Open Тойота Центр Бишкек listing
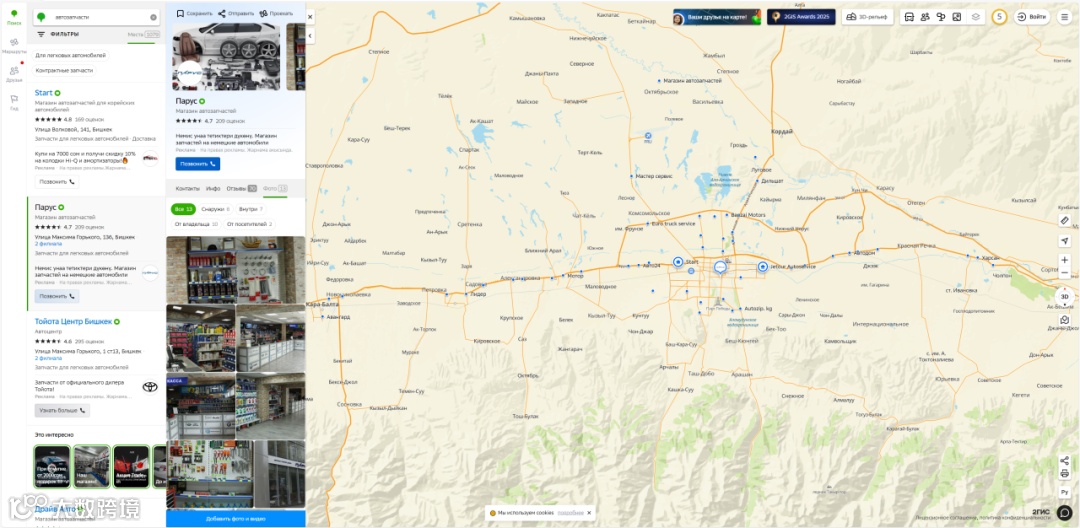Image resolution: width=1080 pixels, height=528 pixels. (x=73, y=321)
